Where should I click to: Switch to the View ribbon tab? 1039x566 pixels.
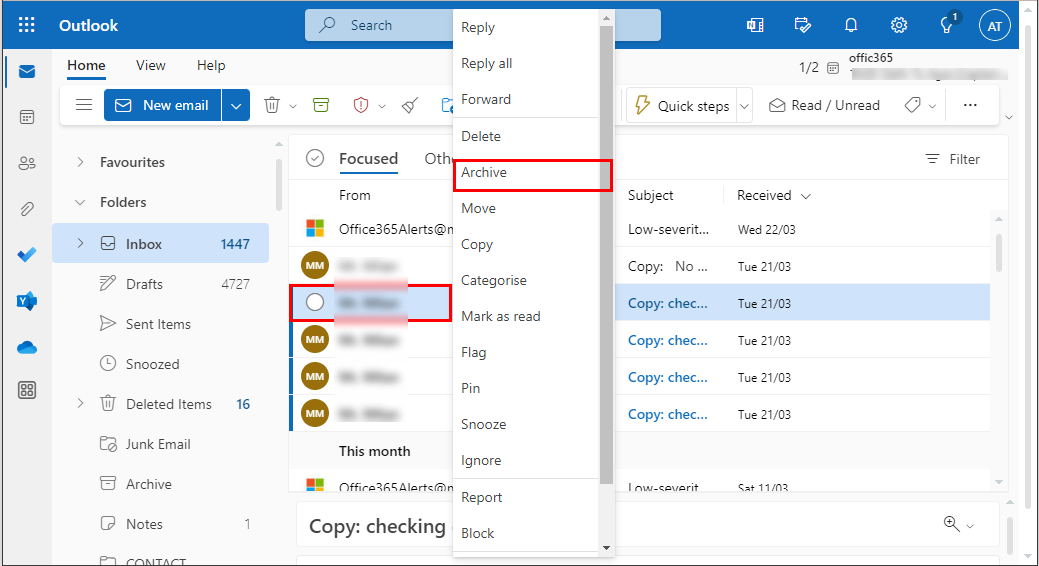150,65
